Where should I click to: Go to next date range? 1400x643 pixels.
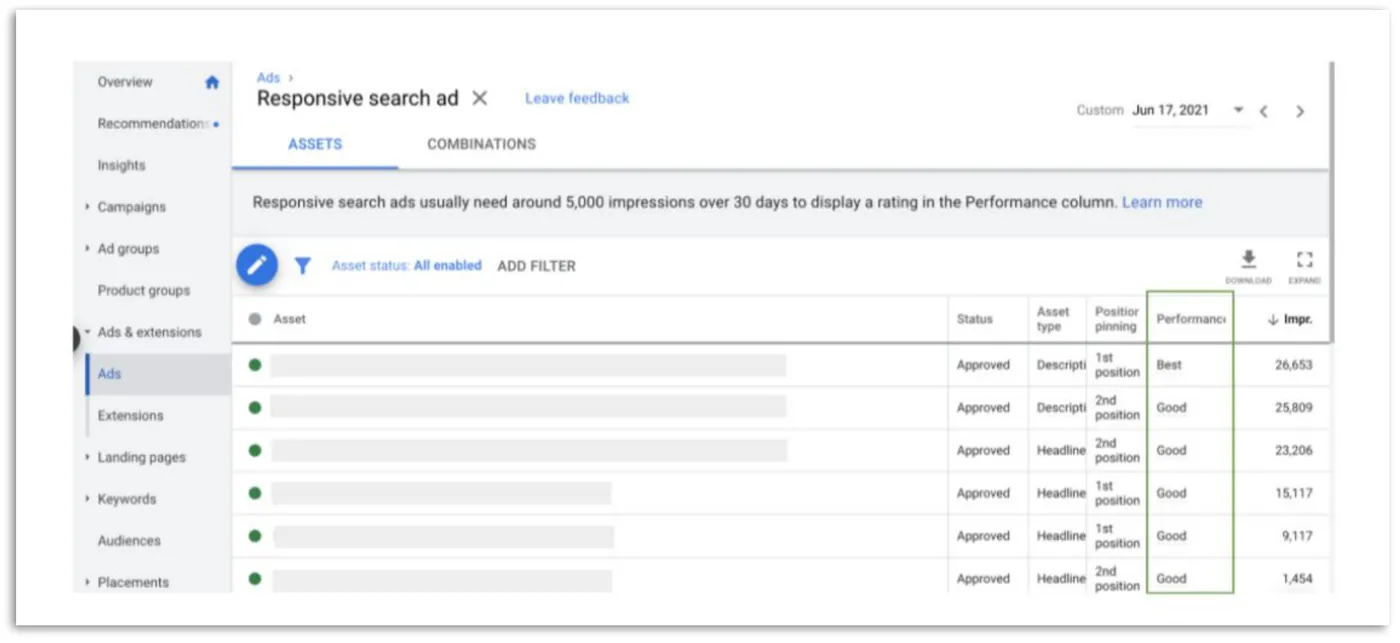[1300, 111]
